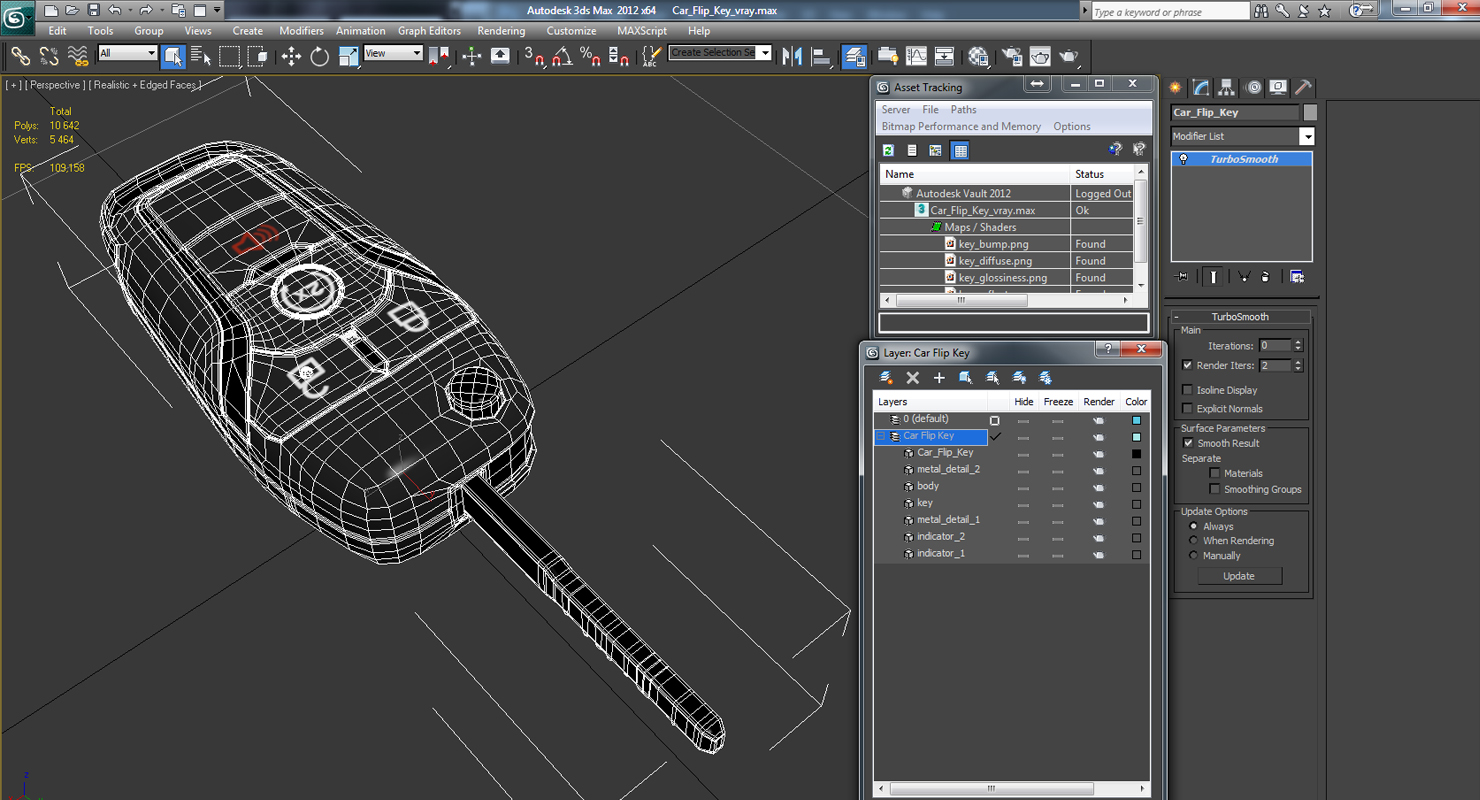
Task: Open the Curve Editor
Action: pos(916,56)
